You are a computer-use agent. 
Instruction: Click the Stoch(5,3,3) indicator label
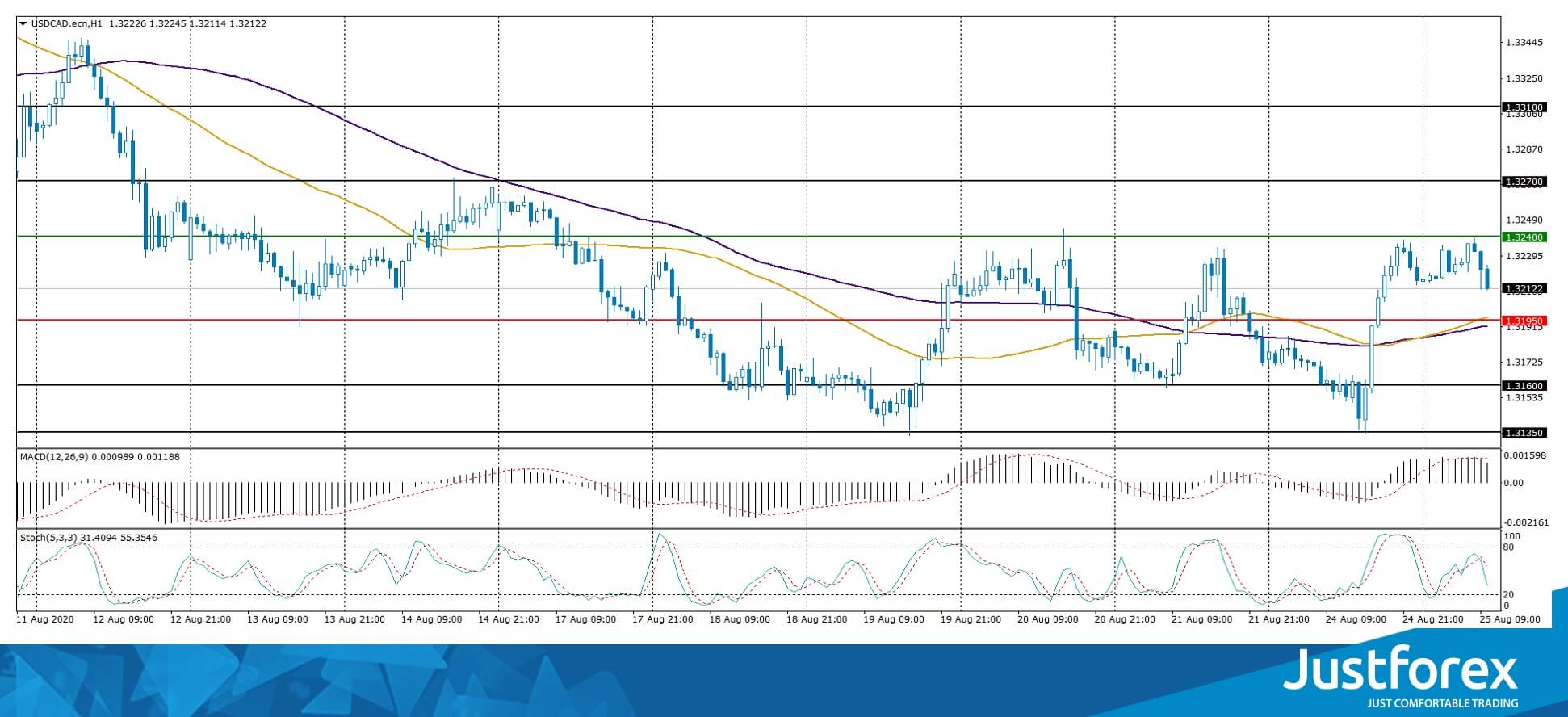[47, 538]
